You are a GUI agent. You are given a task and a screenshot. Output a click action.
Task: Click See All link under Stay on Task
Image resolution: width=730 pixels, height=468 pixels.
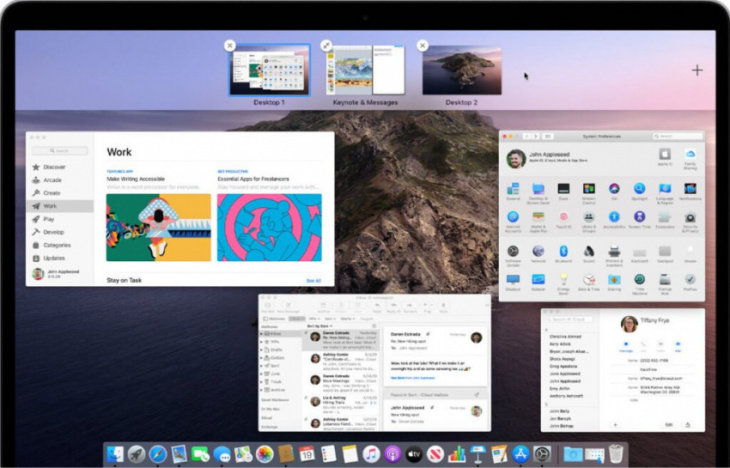click(x=313, y=281)
